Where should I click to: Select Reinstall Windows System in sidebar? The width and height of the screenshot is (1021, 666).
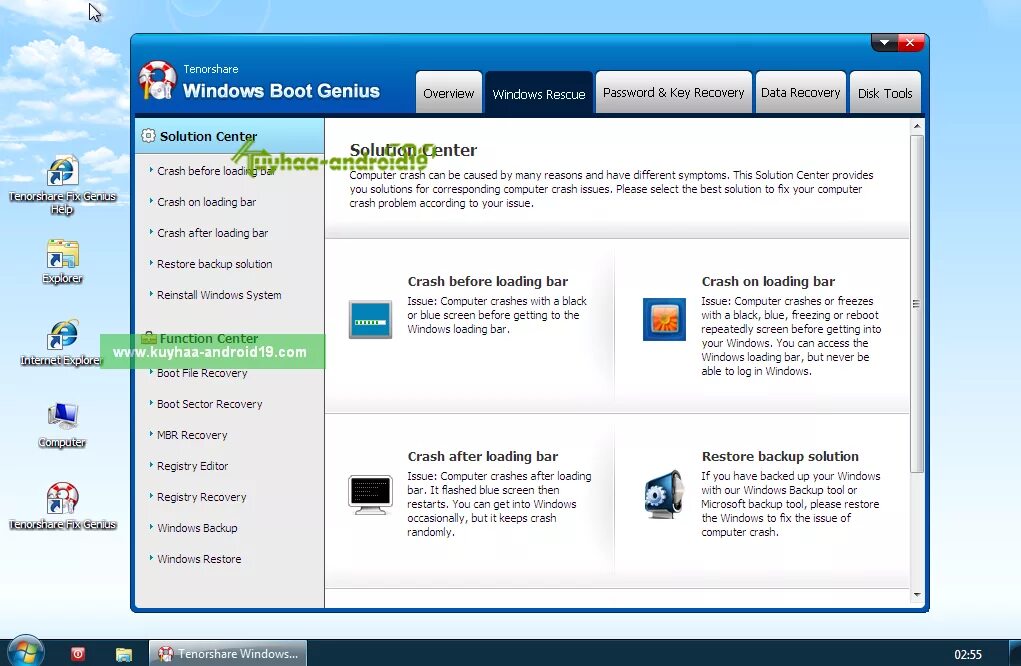tap(219, 295)
